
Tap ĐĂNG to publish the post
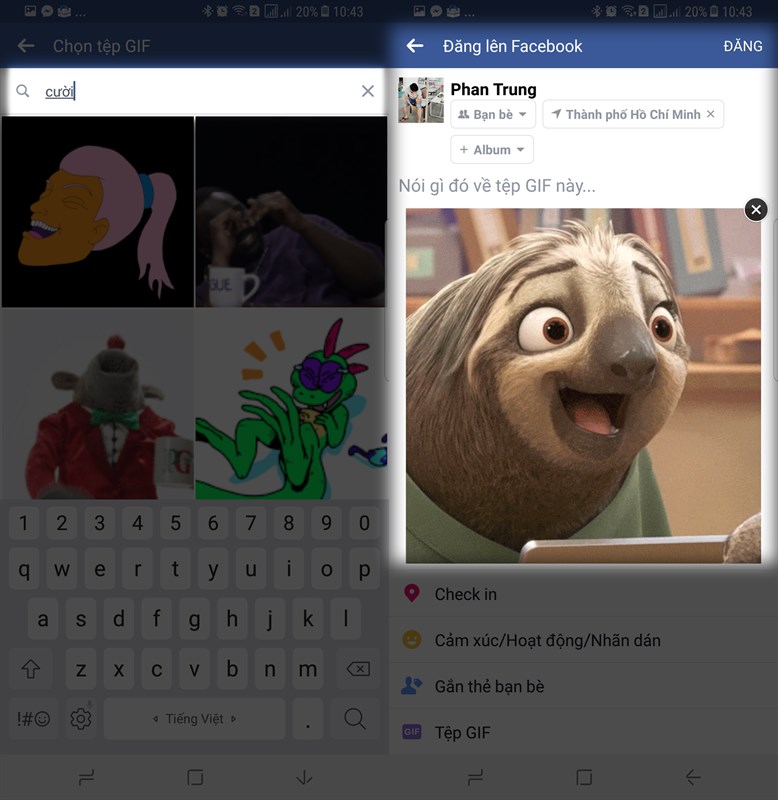point(743,46)
